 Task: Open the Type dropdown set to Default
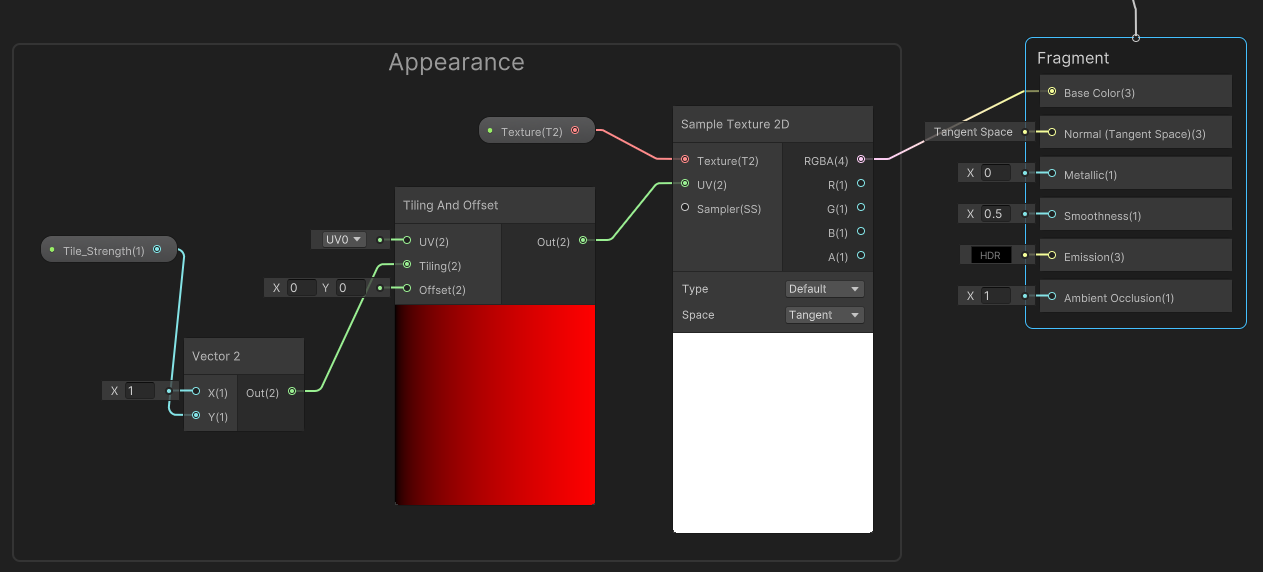824,289
